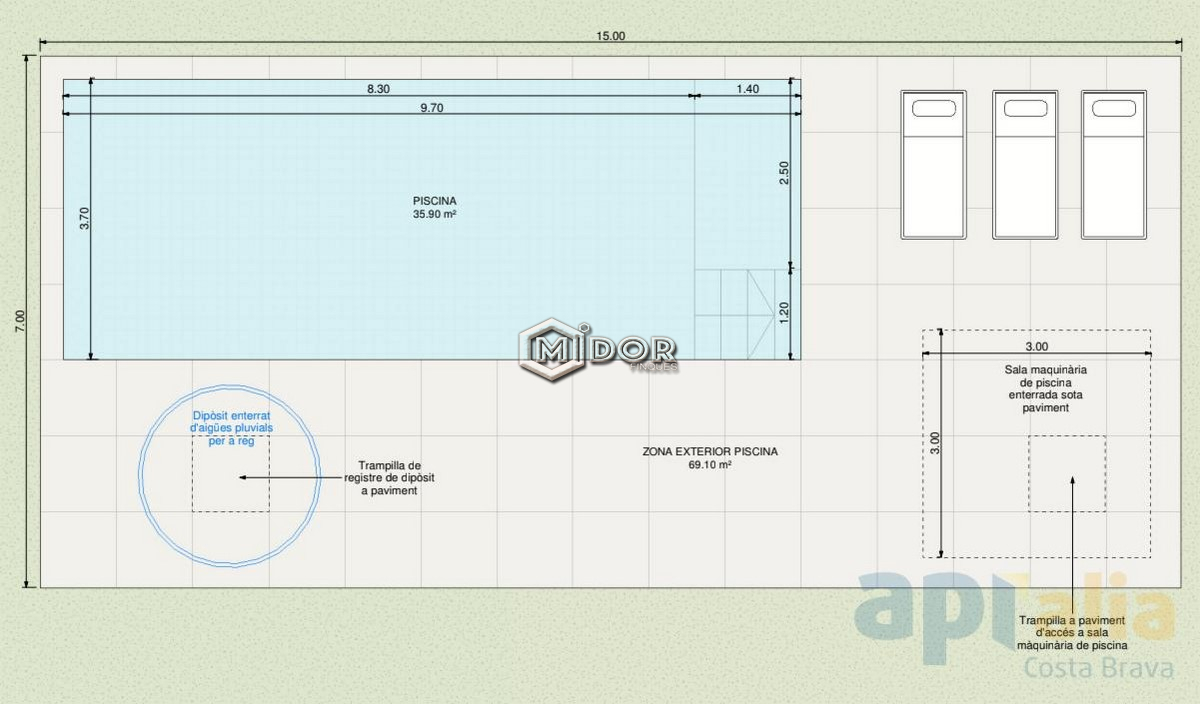Click the 15.00 total width dimension
This screenshot has height=704, width=1200.
coord(610,35)
